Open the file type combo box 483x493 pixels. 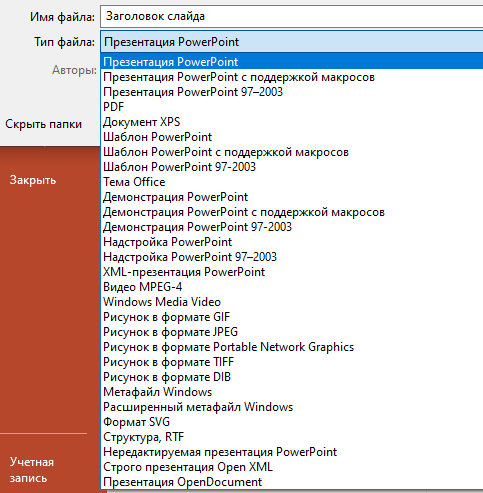tap(292, 42)
